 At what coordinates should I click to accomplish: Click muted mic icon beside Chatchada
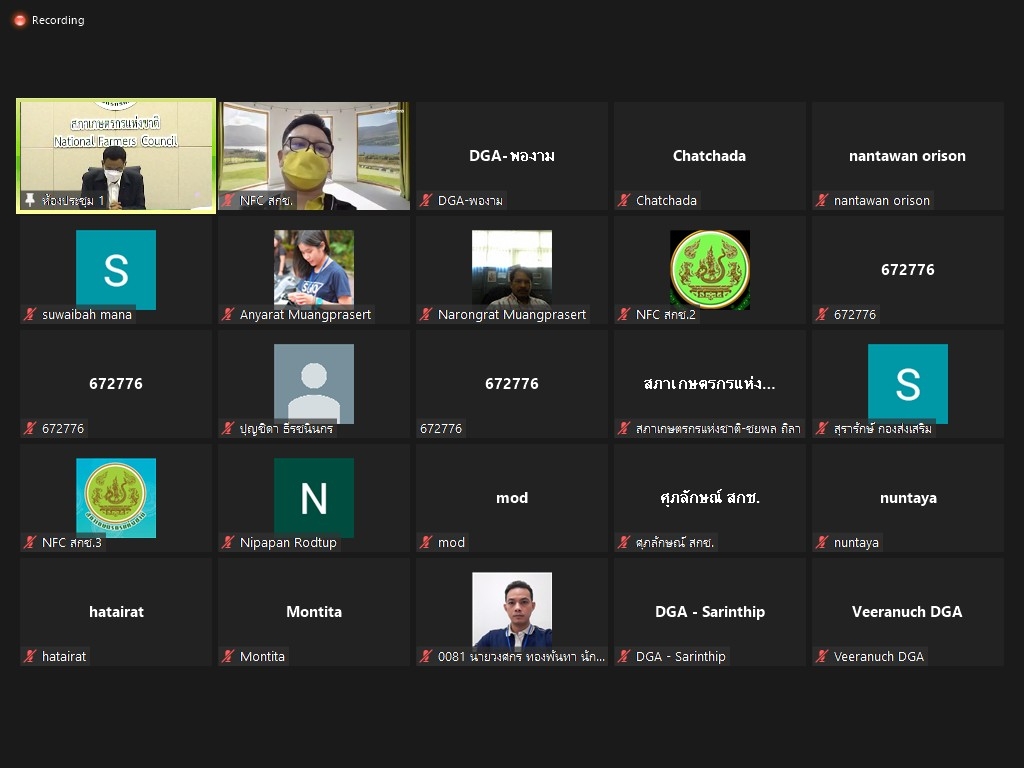coord(624,200)
